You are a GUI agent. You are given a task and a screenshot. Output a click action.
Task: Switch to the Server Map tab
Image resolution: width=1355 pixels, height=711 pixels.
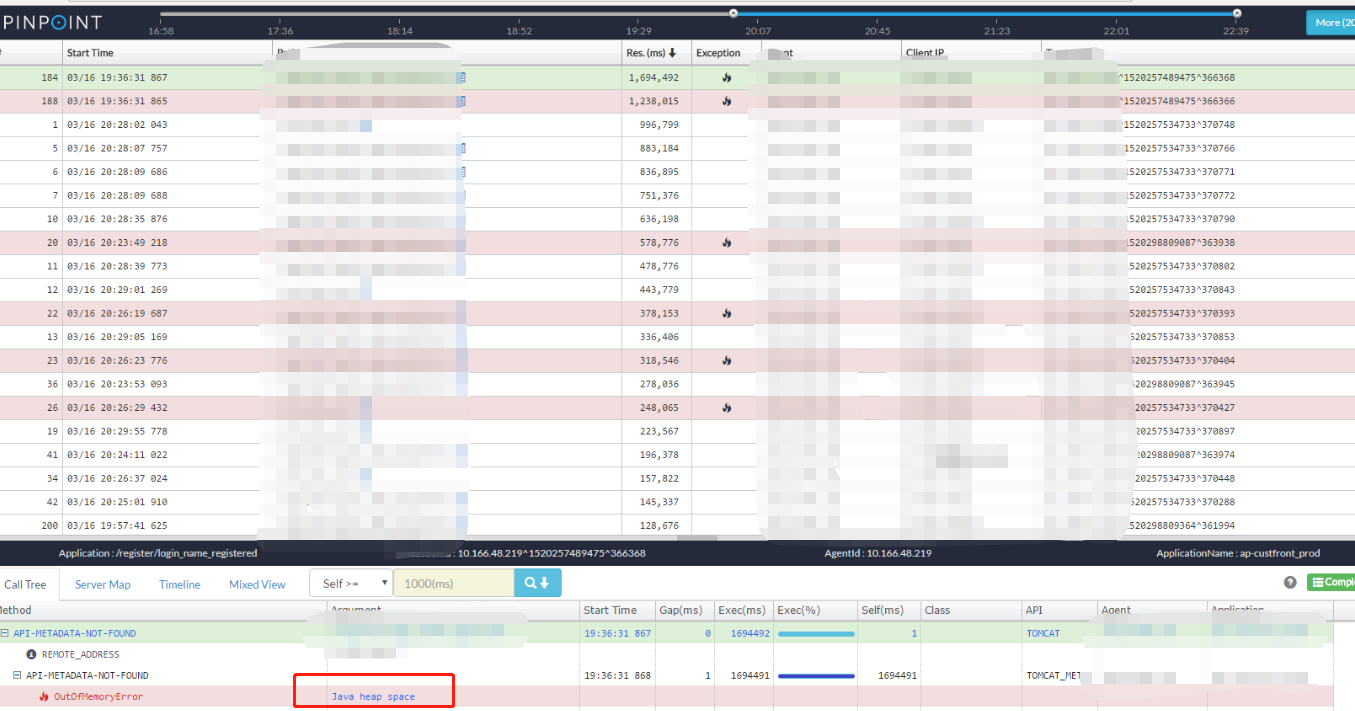(103, 585)
